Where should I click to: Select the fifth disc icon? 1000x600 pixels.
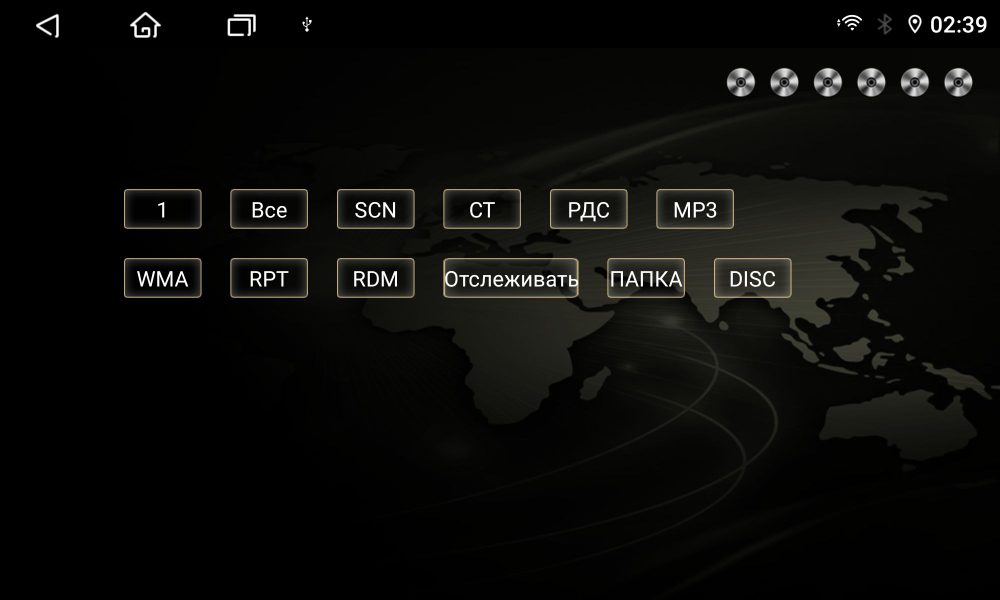click(915, 82)
